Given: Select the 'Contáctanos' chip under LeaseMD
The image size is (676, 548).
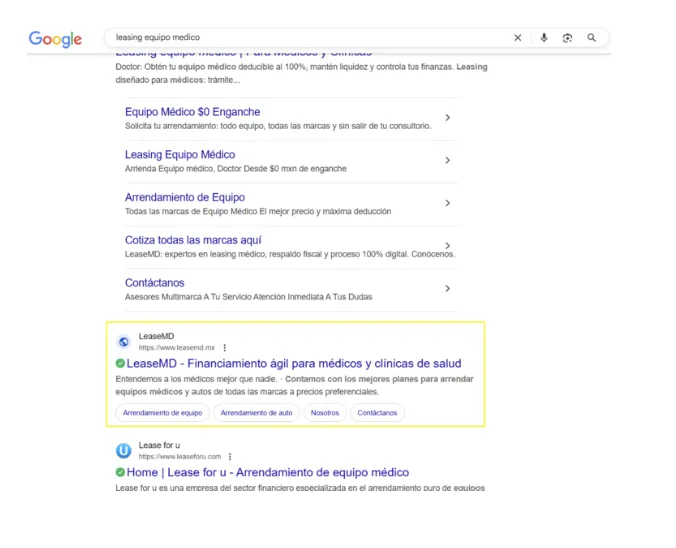Looking at the screenshot, I should point(377,413).
